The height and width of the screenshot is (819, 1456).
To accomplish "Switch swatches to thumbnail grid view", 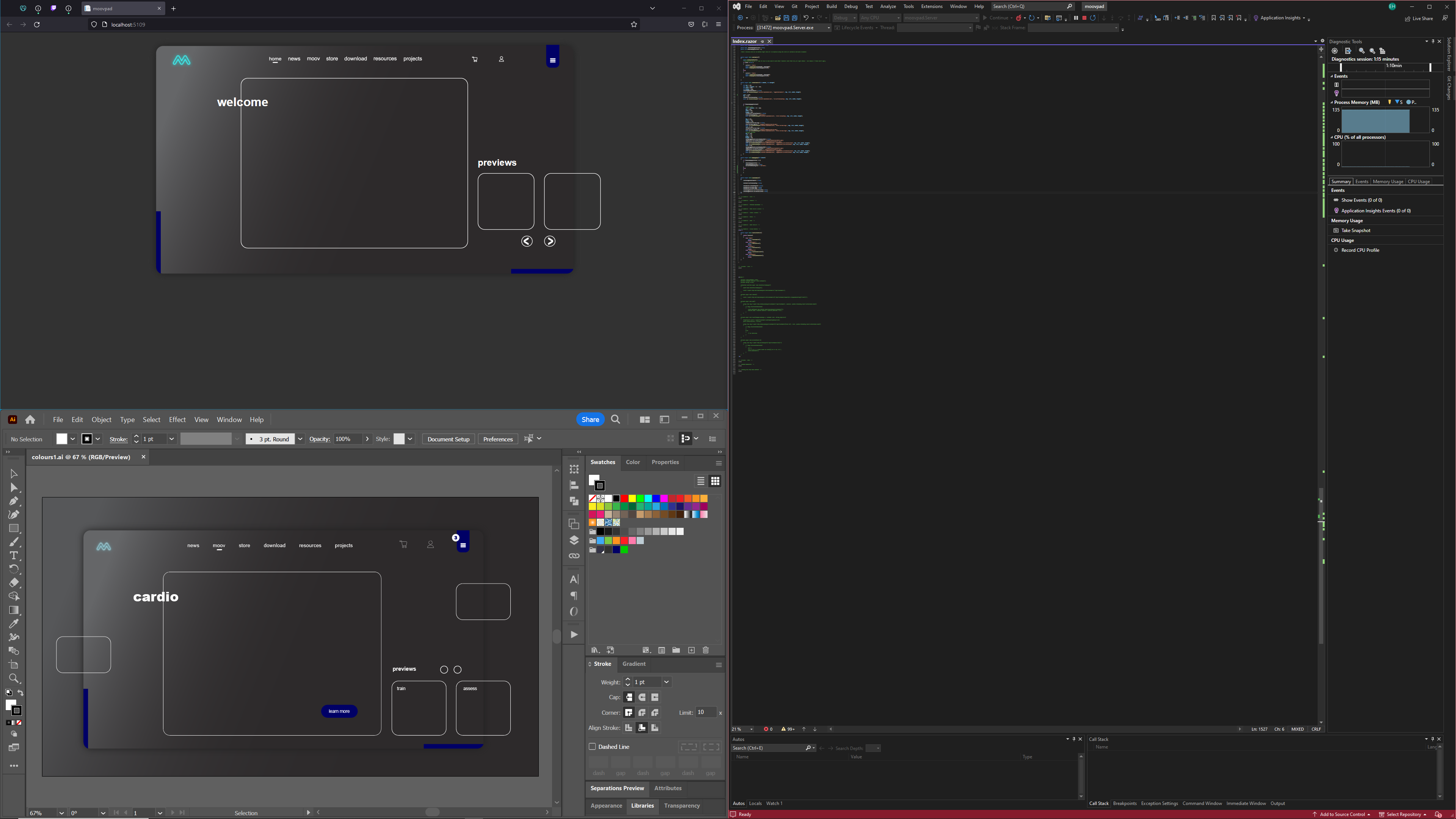I will click(x=715, y=481).
